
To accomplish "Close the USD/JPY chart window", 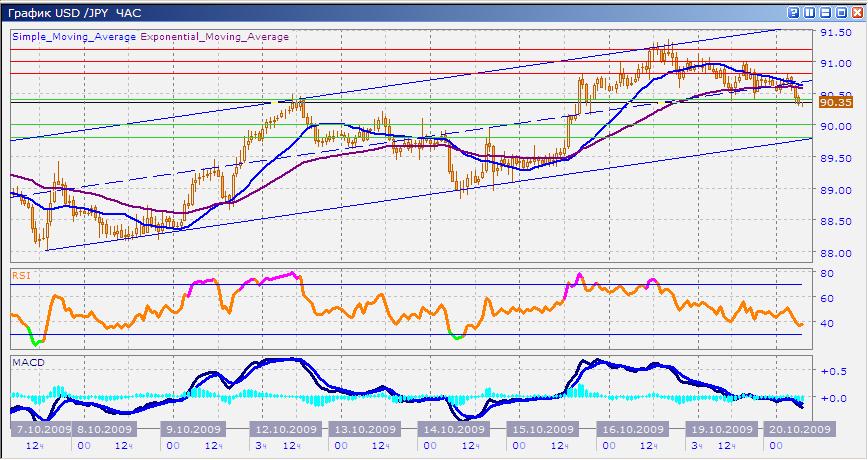I will [857, 12].
